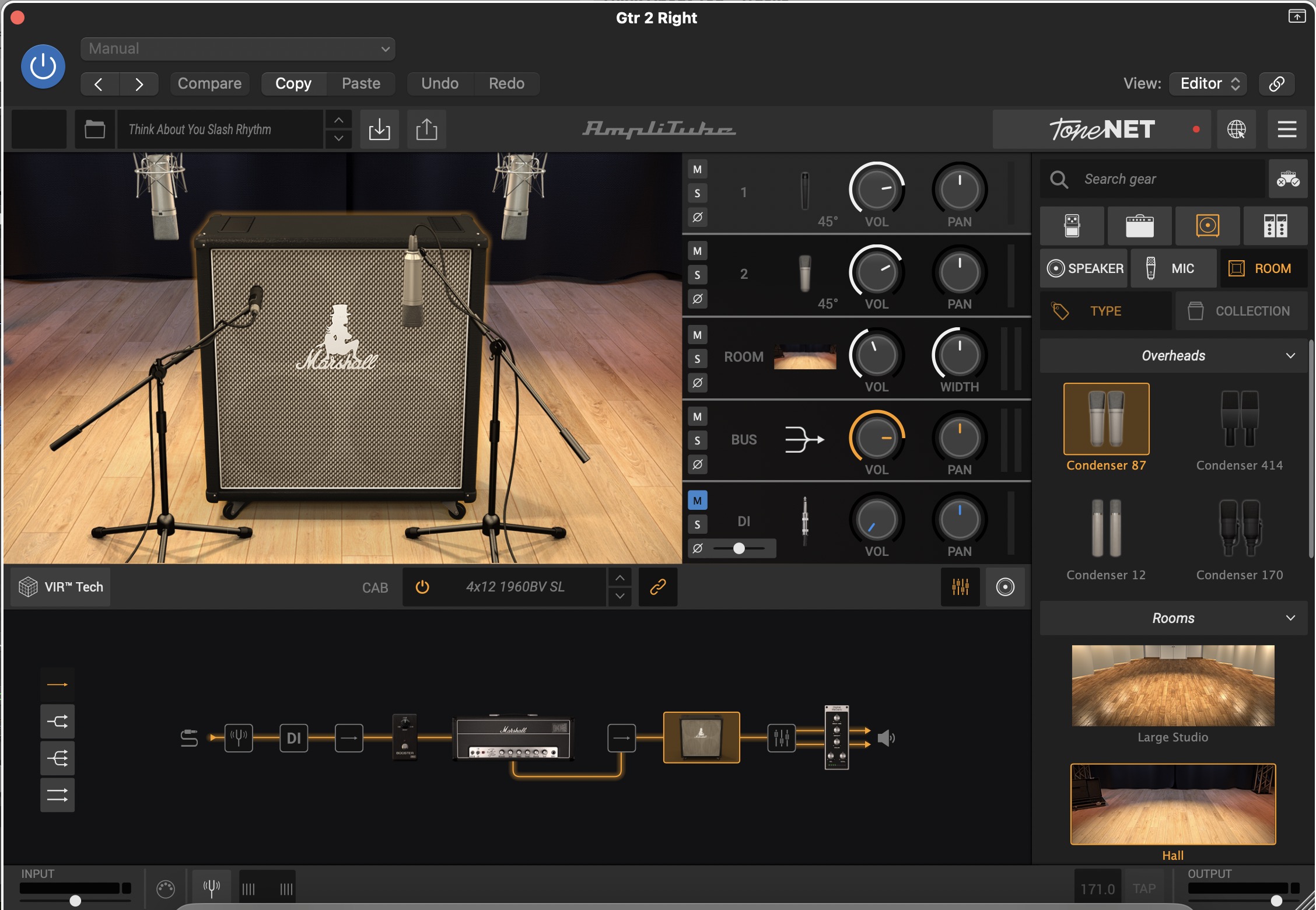This screenshot has width=1316, height=910.
Task: Select the booster pedal in chain
Action: [x=405, y=736]
